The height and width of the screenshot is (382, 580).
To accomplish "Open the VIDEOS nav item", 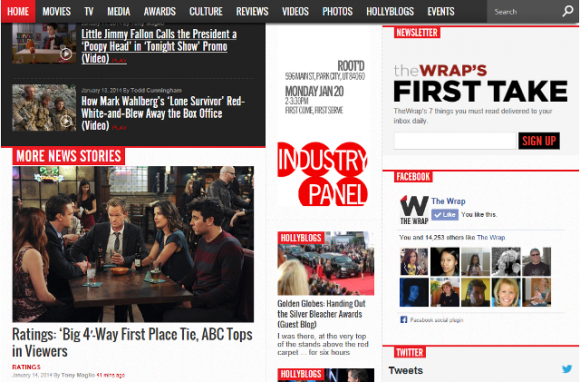I will [295, 11].
